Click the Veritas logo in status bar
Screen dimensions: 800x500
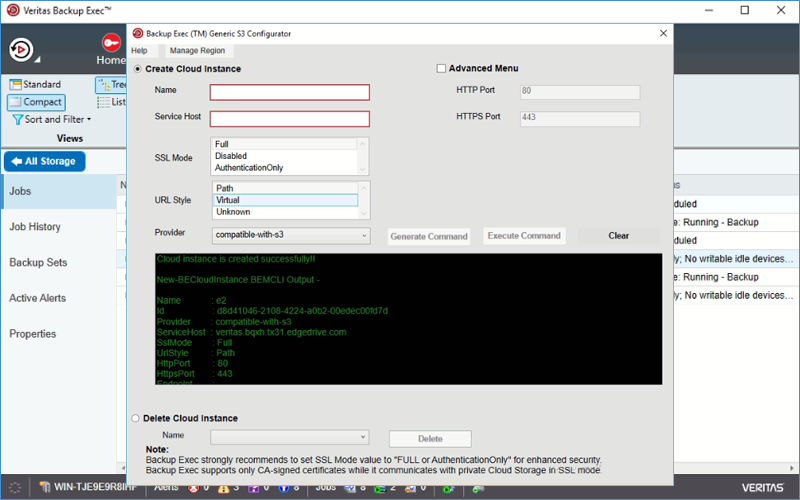763,488
